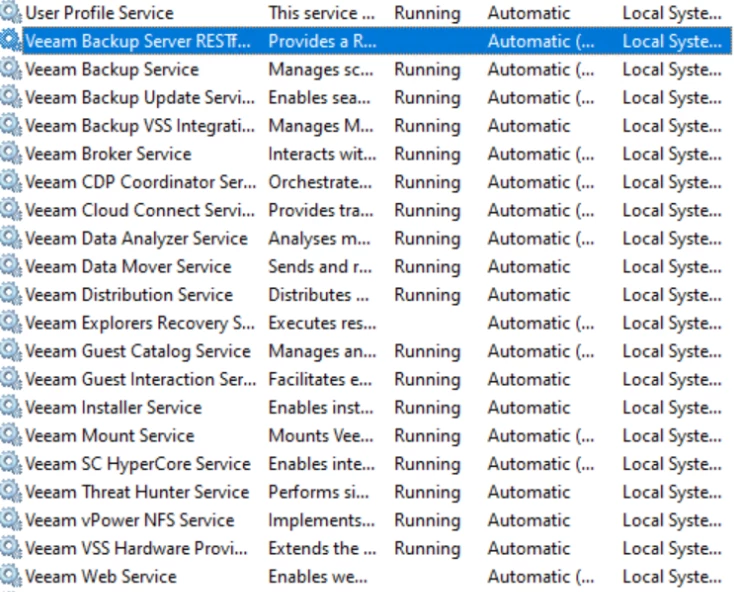Click Local Syste... account of Veeam Broker Service
Viewport: 734px width, 592px height.
(672, 154)
